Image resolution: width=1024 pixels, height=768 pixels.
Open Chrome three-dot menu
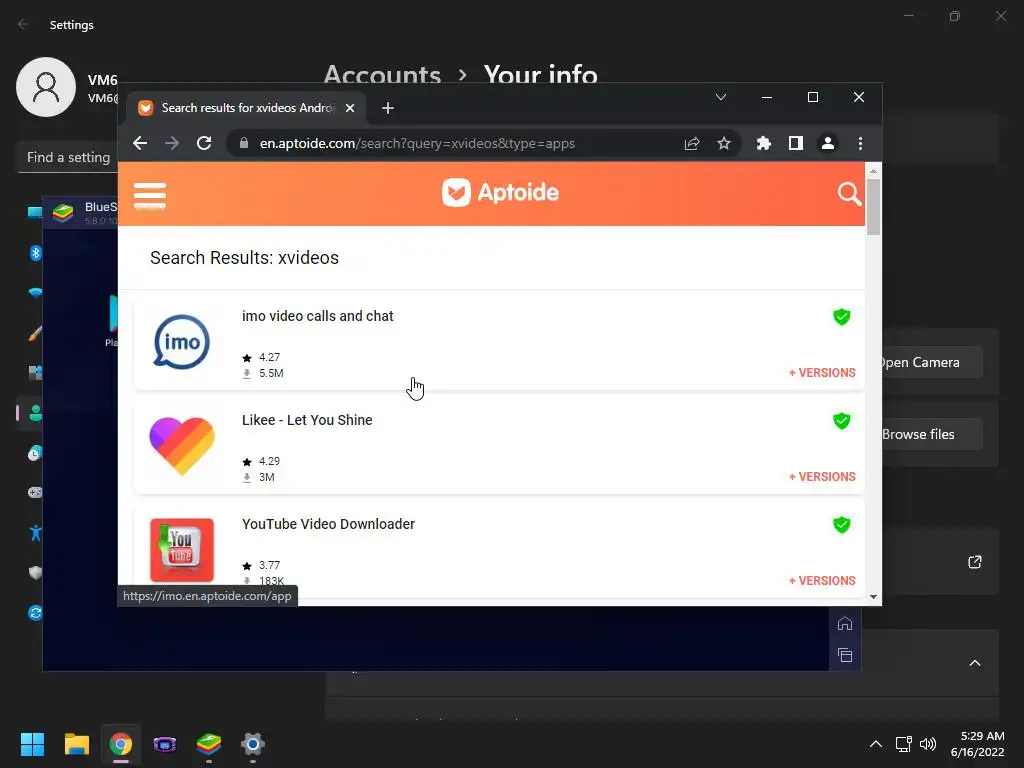[x=860, y=144]
